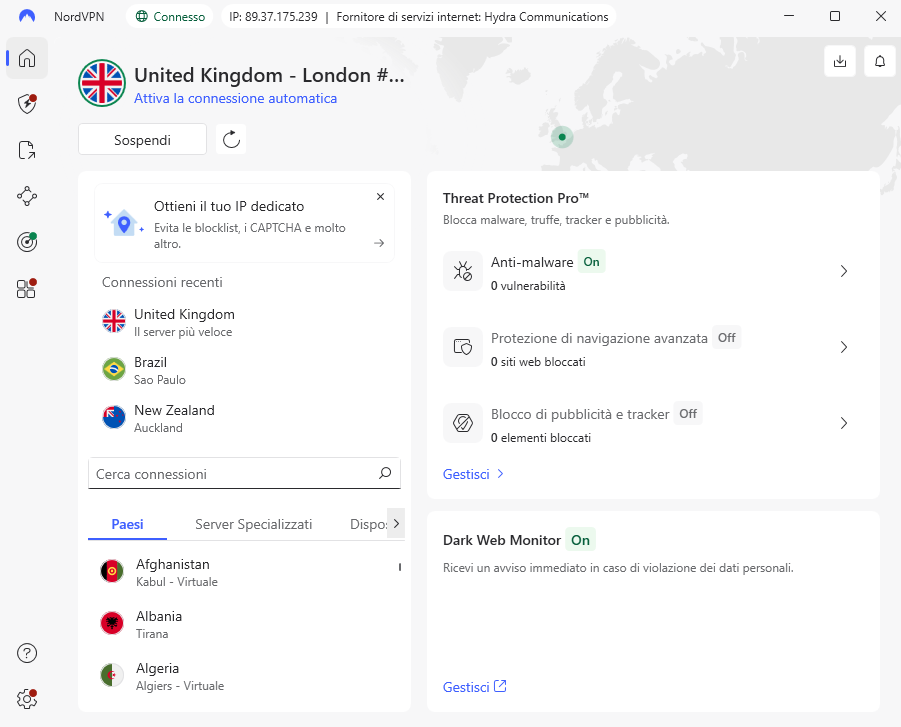The width and height of the screenshot is (901, 727).
Task: Click the Connessioni recenti label
Action: tap(162, 282)
